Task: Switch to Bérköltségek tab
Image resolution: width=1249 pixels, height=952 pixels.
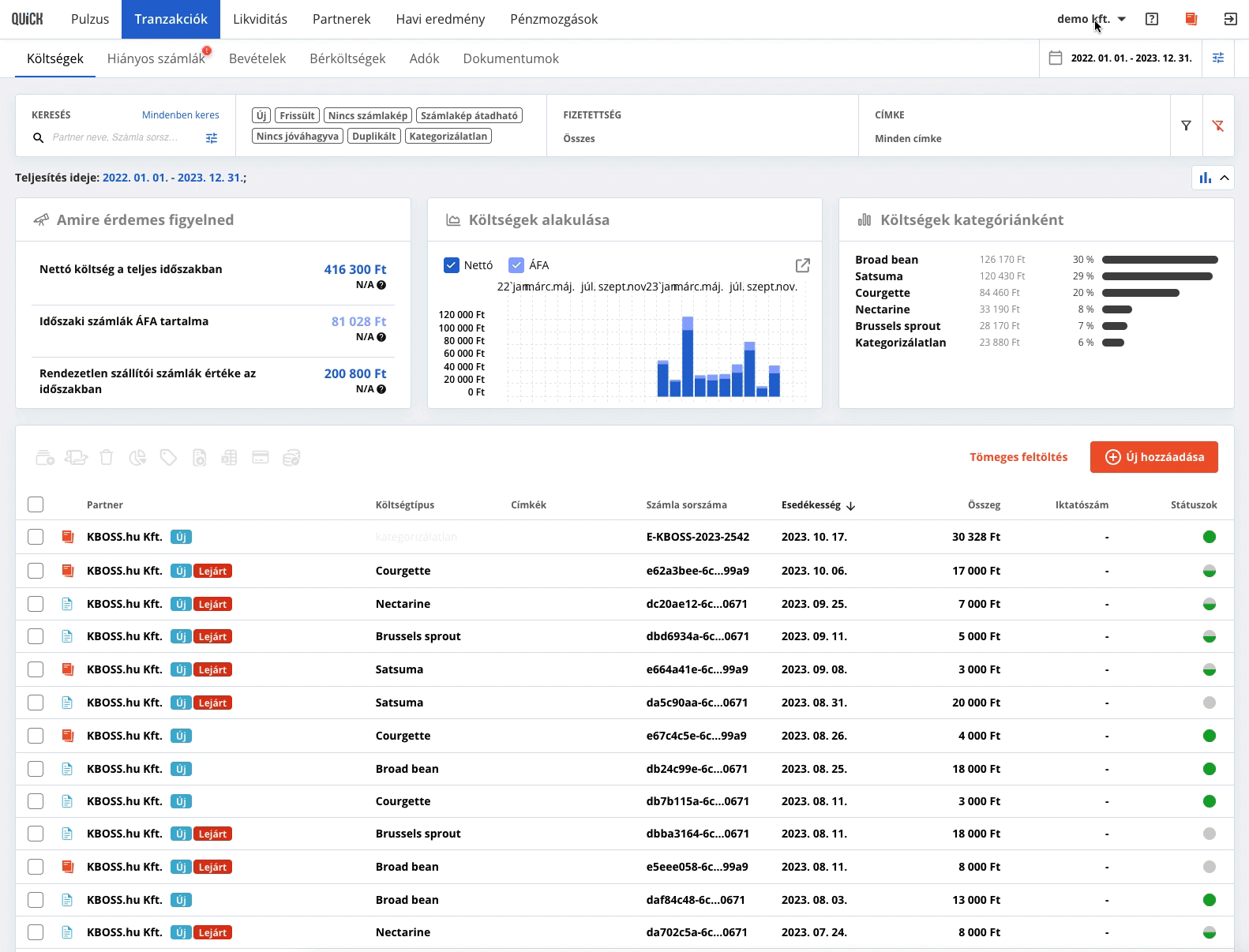Action: point(347,58)
